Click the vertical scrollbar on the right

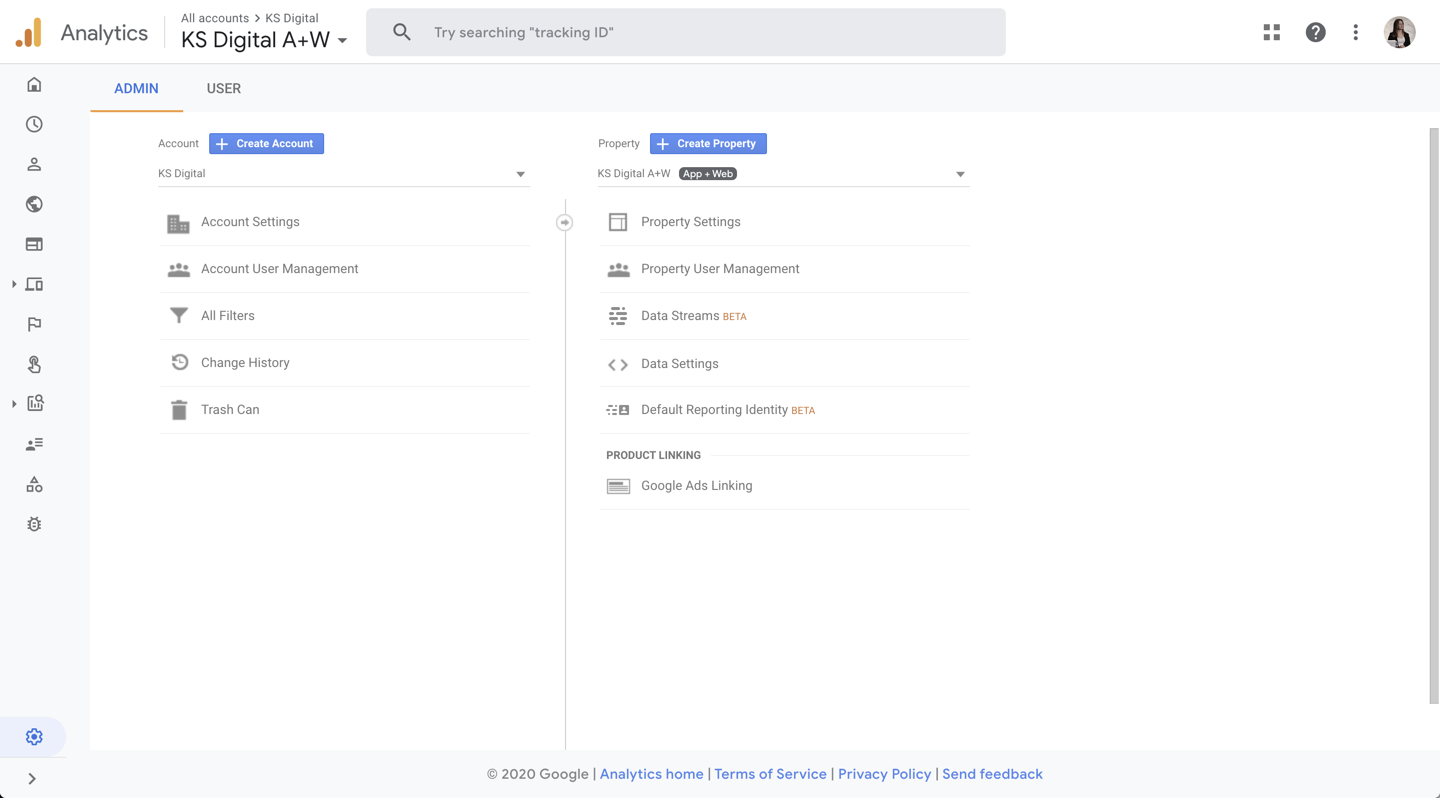coord(1433,415)
